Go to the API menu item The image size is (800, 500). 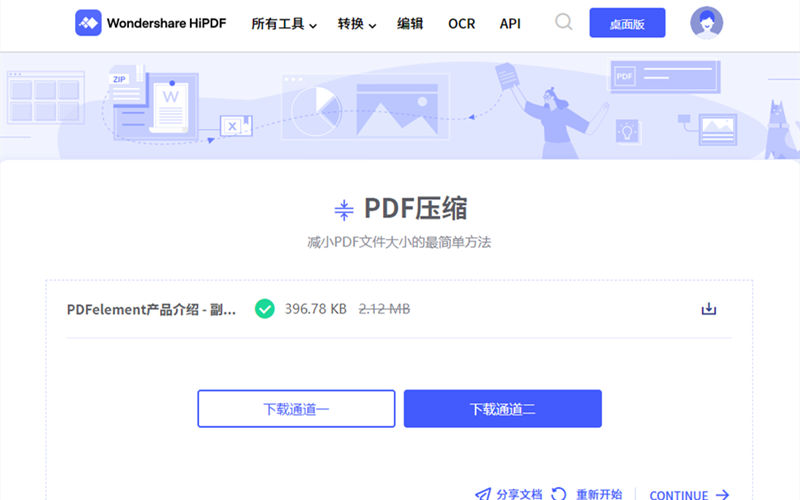pyautogui.click(x=510, y=23)
